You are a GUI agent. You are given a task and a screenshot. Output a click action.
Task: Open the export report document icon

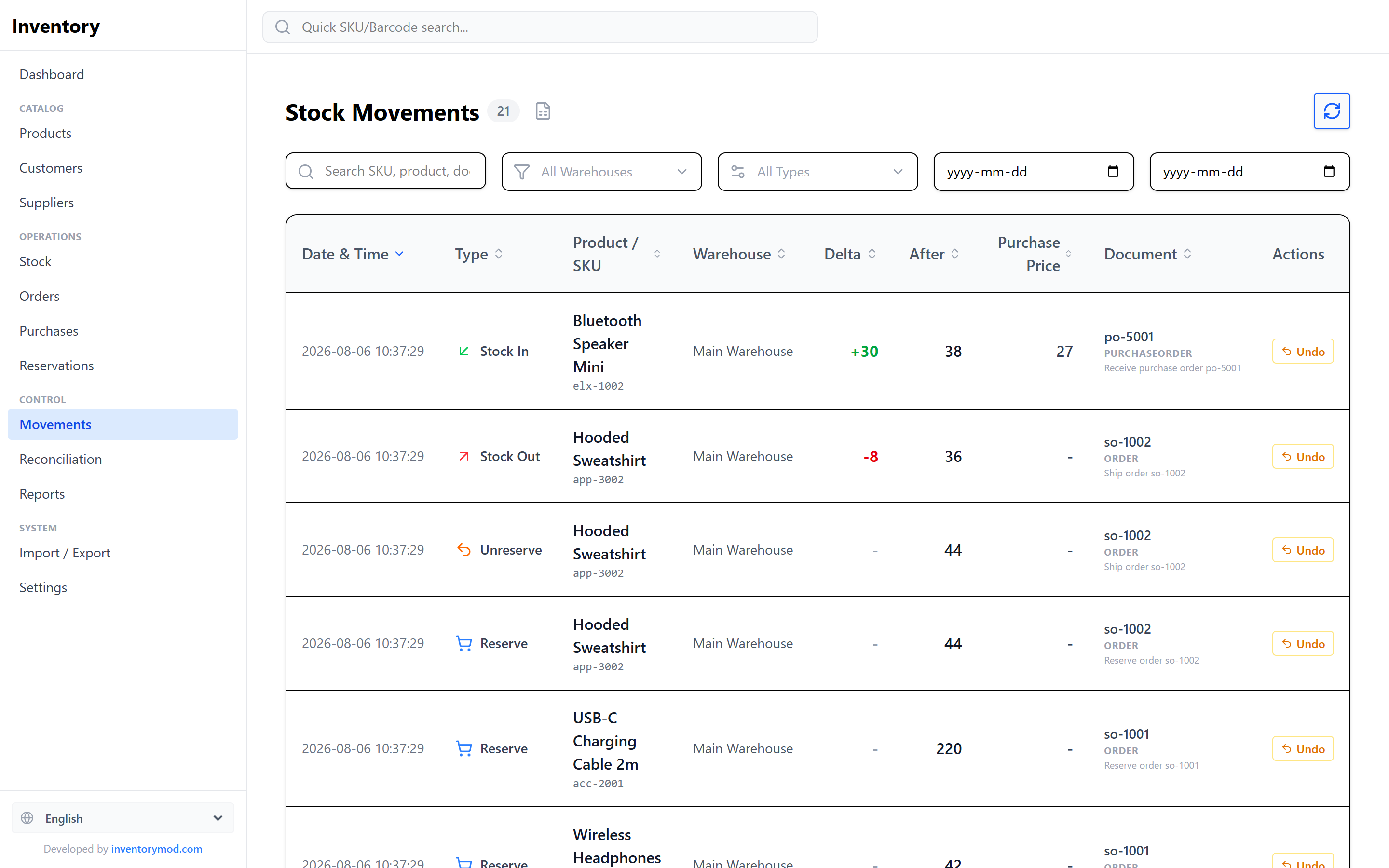coord(543,111)
